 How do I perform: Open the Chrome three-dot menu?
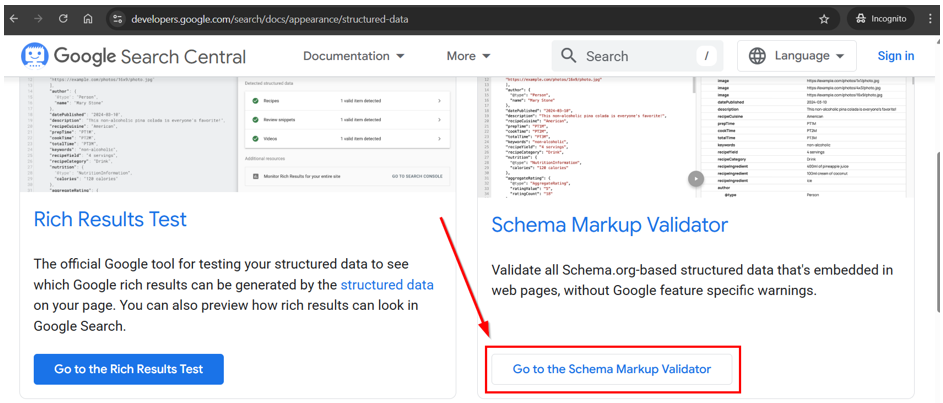coord(931,19)
